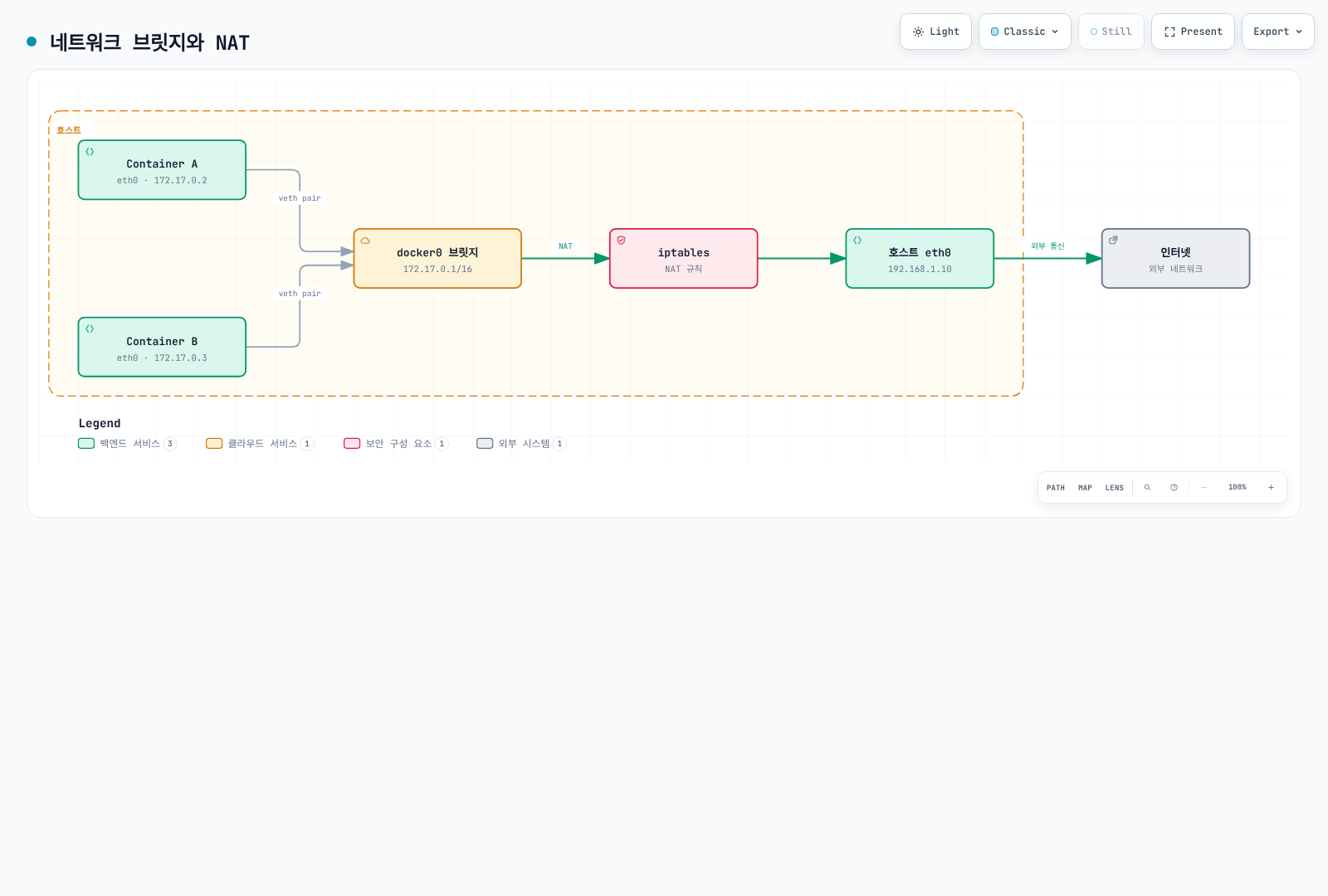The width and height of the screenshot is (1328, 896).
Task: Click the 보안 구성 요소 legend label
Action: [x=398, y=444]
